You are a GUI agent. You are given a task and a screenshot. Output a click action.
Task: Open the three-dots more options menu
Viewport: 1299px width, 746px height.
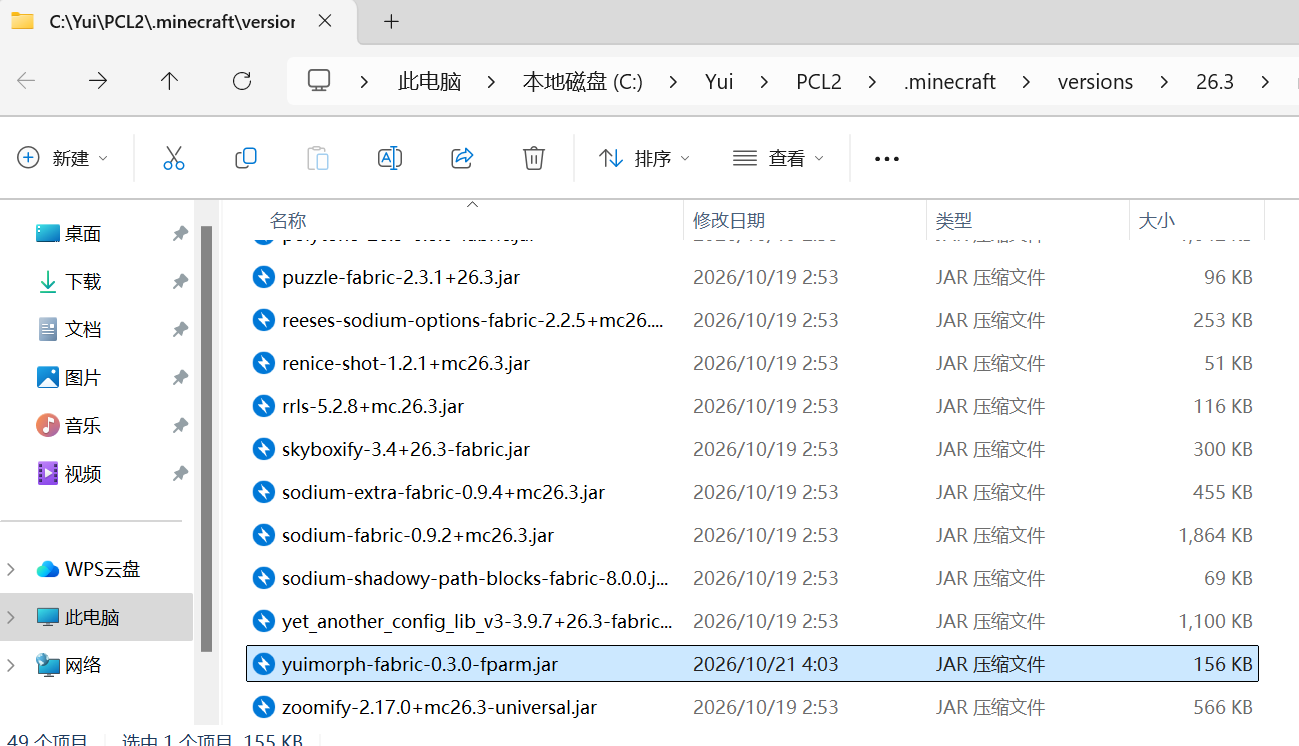coord(887,158)
